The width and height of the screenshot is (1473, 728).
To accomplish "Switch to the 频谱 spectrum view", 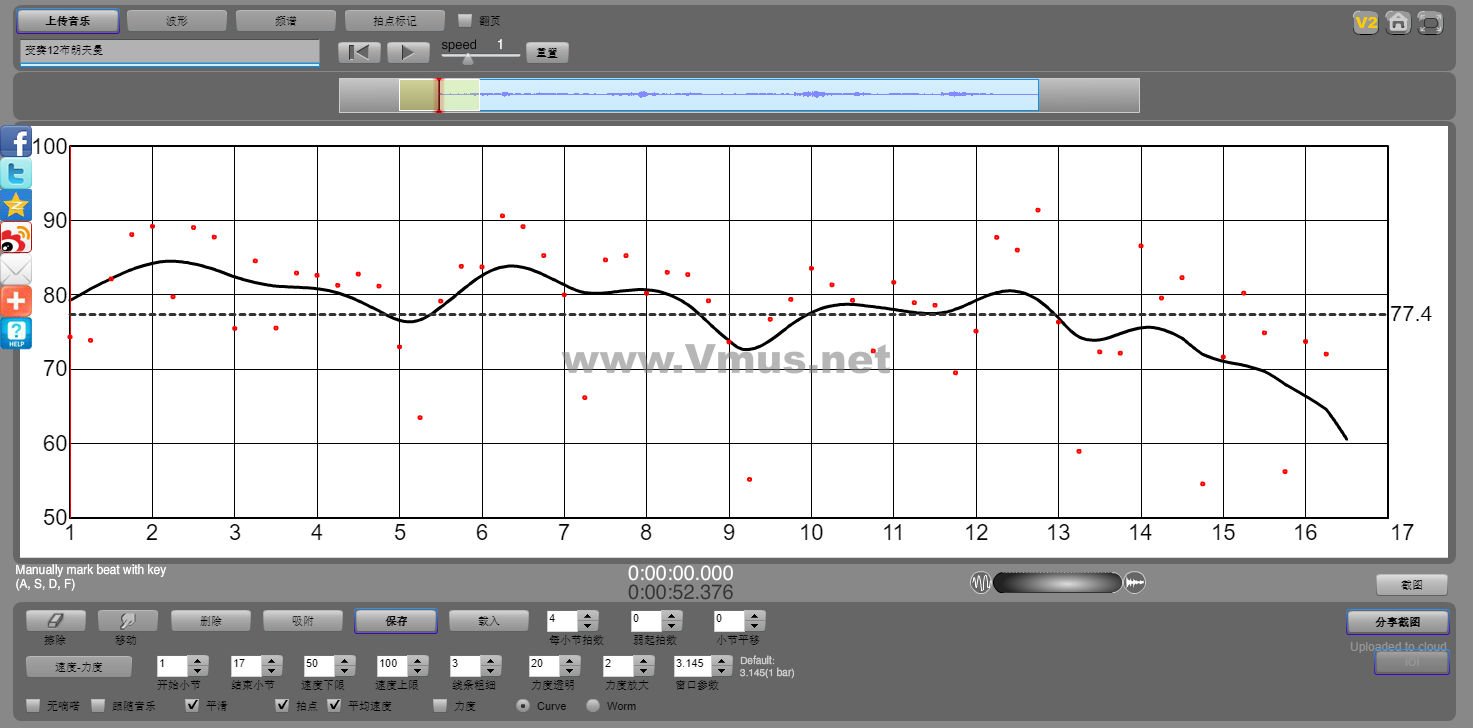I will (x=285, y=20).
